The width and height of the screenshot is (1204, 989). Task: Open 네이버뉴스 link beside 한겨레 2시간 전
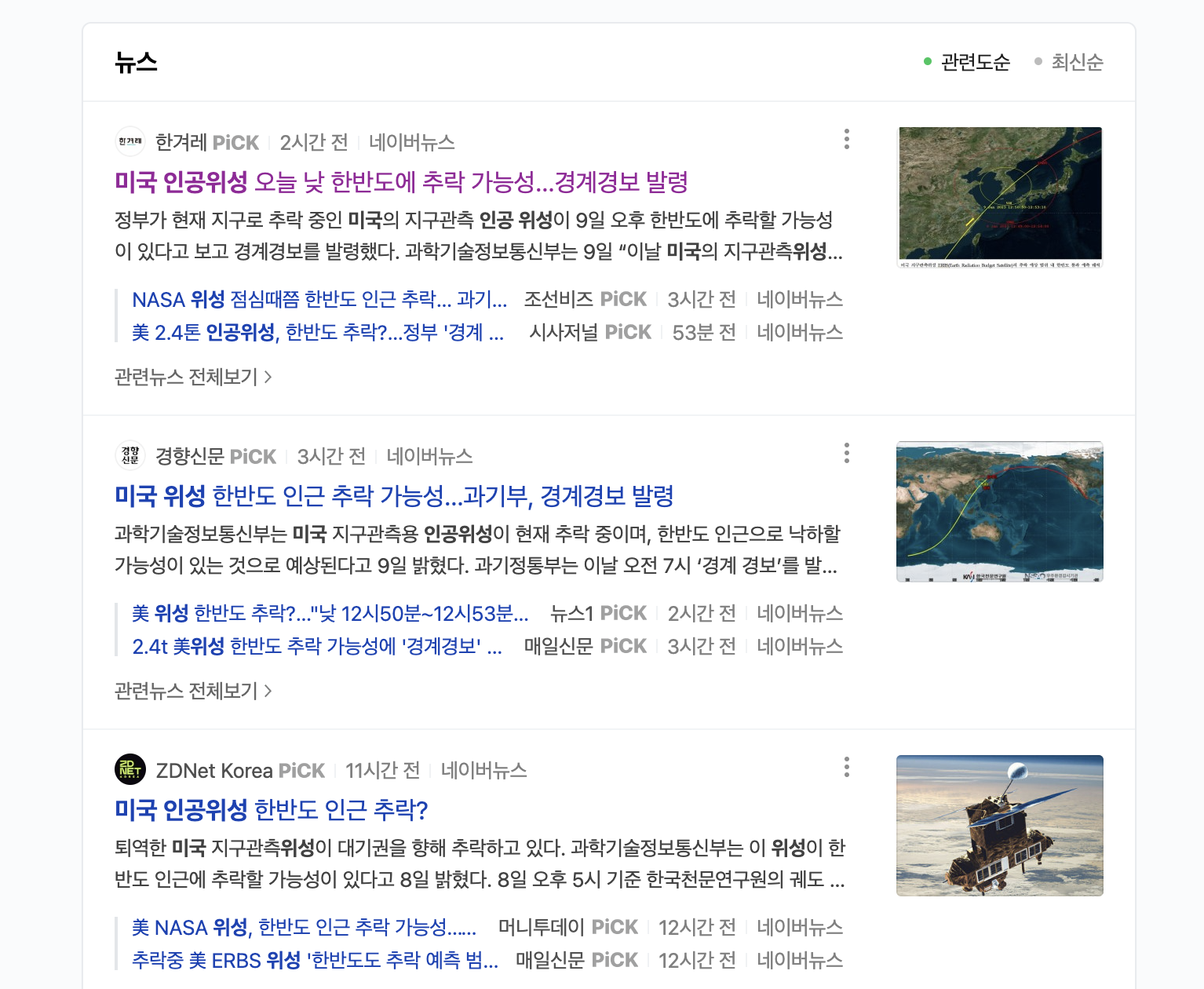412,143
